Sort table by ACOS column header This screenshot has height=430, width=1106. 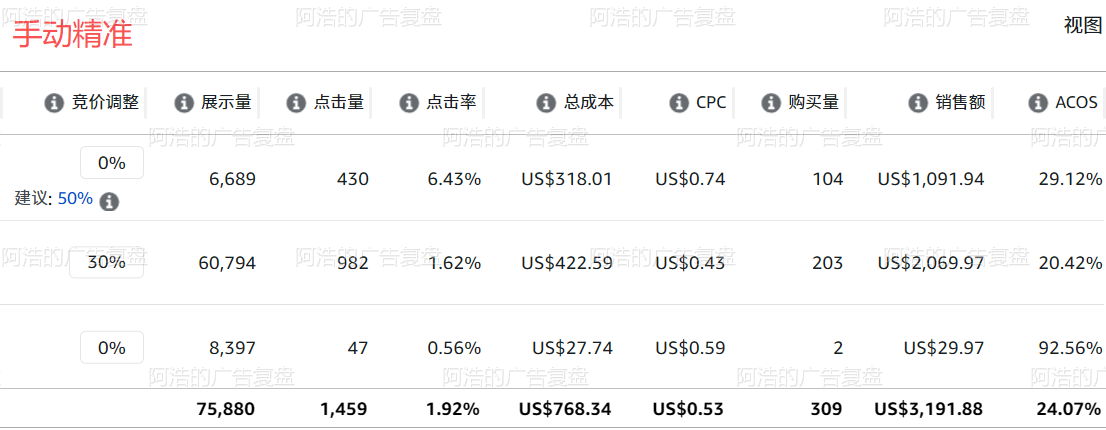pos(1076,103)
